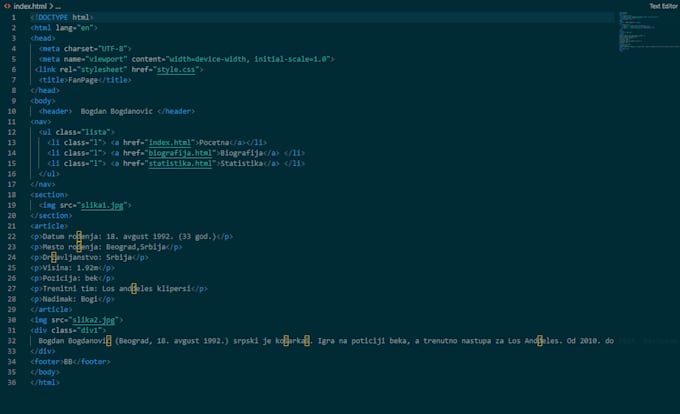Click the class="div1" attribute
The image size is (680, 414).
78,330
